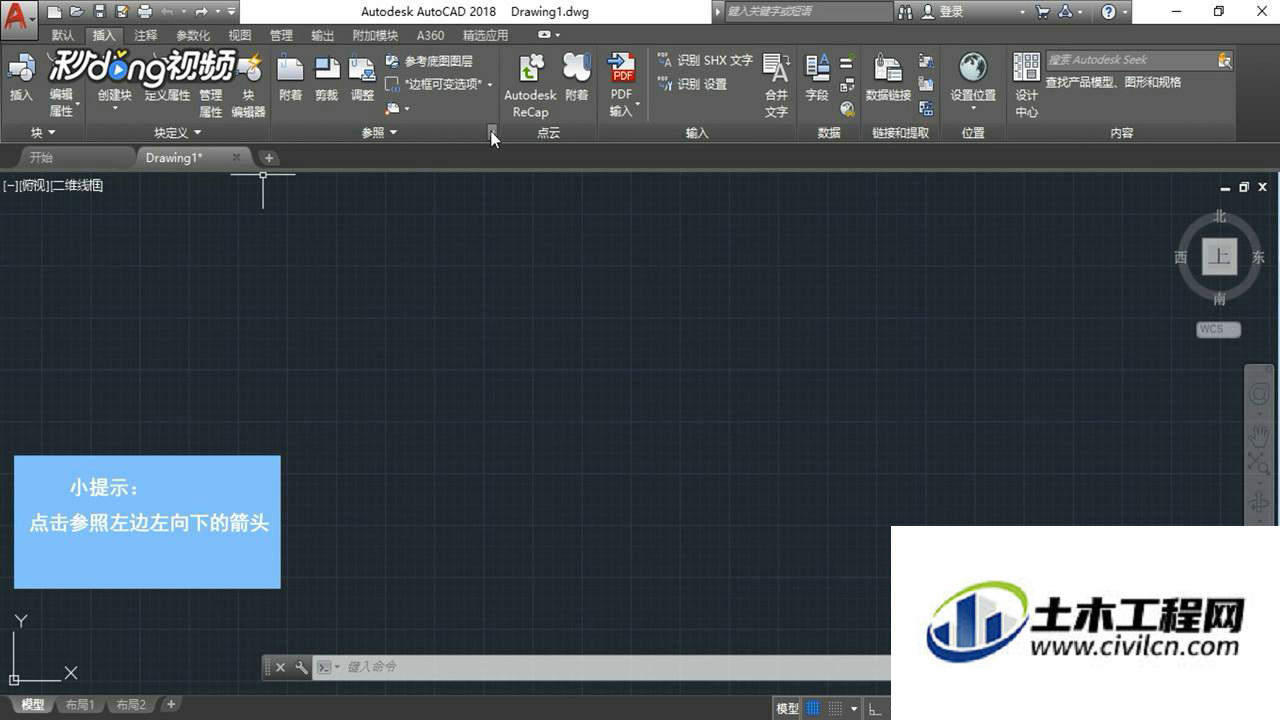Open the 视图 ribbon tab
This screenshot has height=720, width=1280.
tap(240, 35)
